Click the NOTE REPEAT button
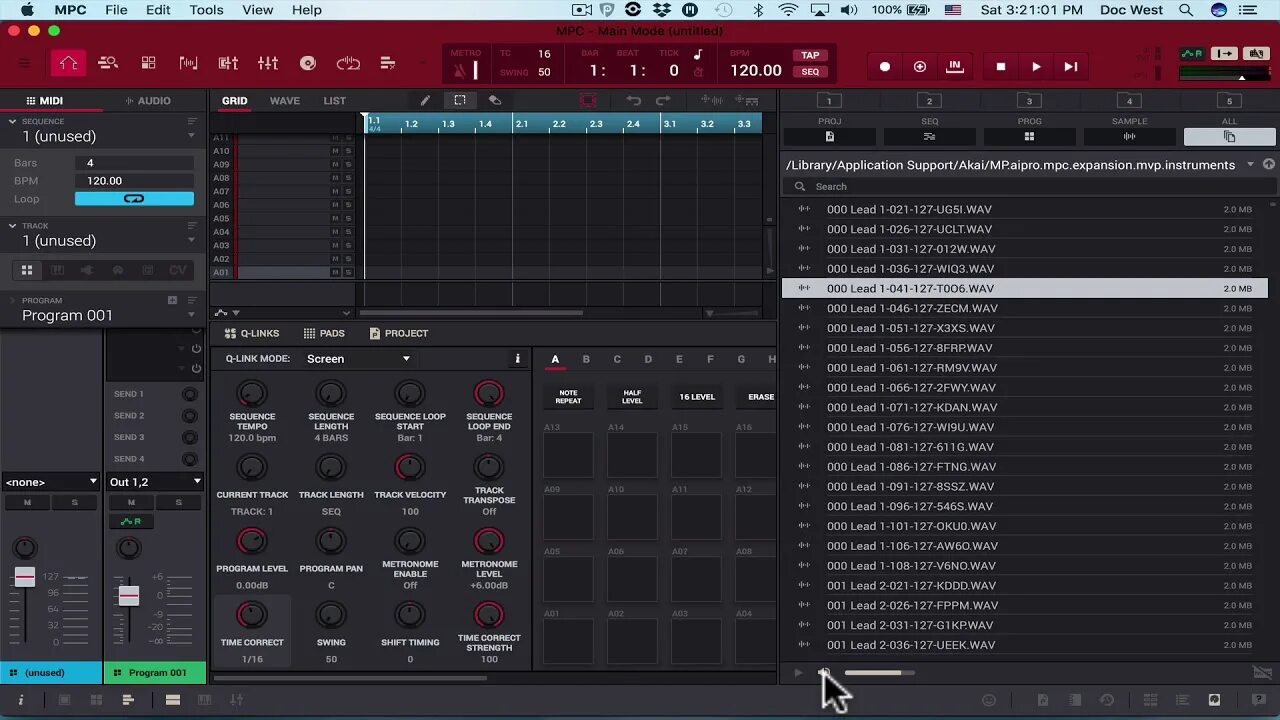The width and height of the screenshot is (1280, 720). (568, 397)
